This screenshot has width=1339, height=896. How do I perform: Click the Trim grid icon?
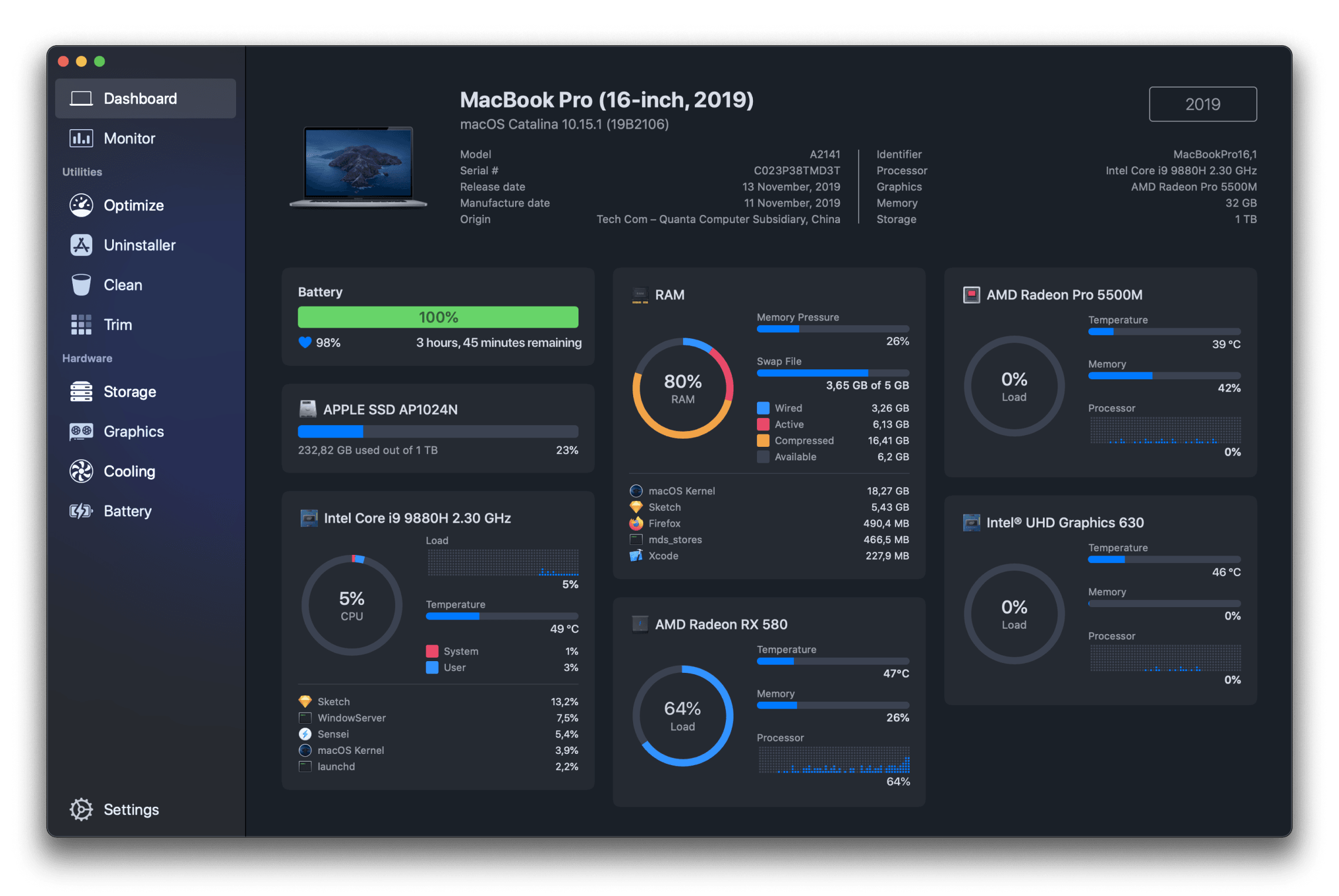81,325
